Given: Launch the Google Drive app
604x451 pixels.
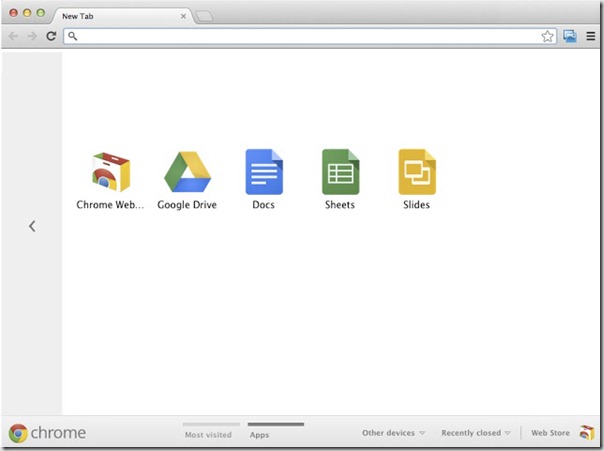Looking at the screenshot, I should click(187, 172).
